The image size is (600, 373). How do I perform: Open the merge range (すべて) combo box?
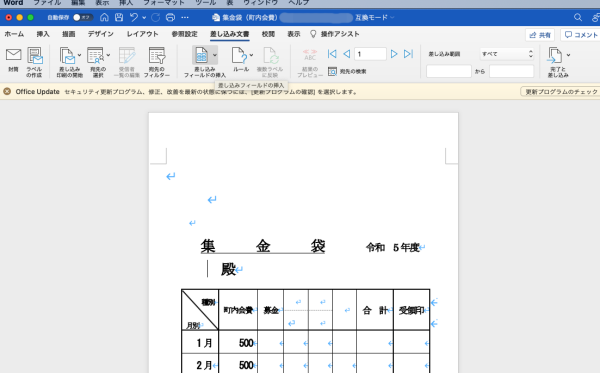pyautogui.click(x=507, y=54)
